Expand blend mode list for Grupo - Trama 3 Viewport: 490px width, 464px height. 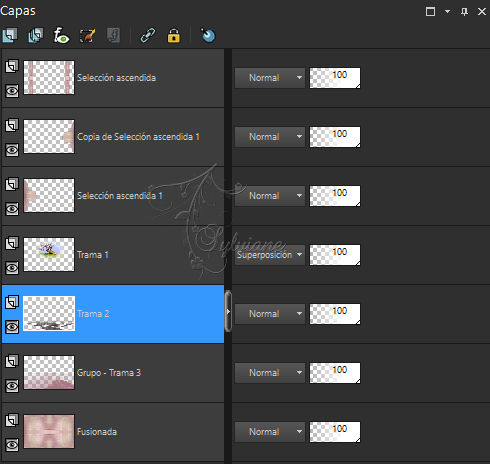pos(270,373)
